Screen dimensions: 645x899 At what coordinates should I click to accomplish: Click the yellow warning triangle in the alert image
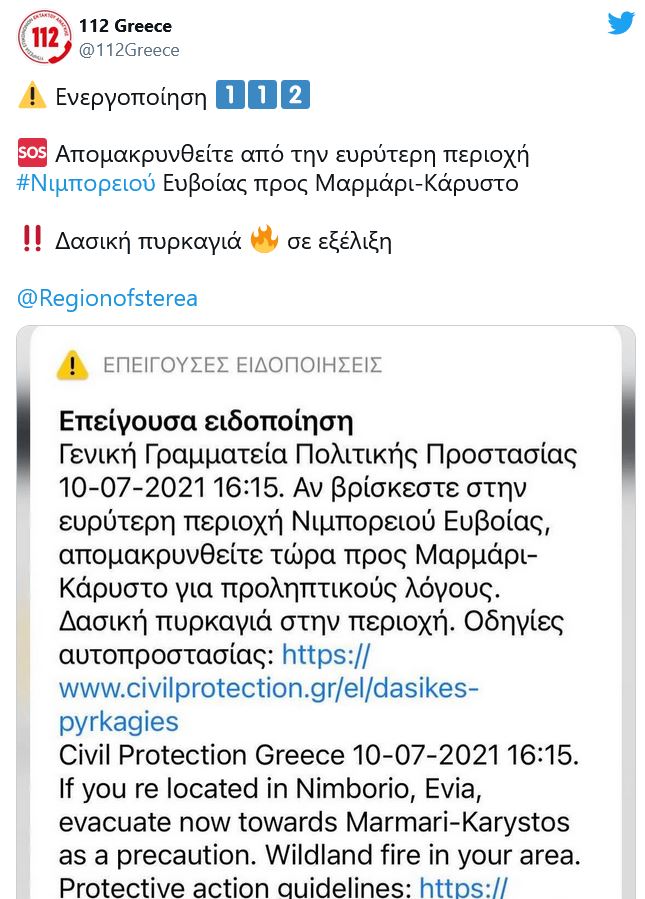tap(70, 366)
